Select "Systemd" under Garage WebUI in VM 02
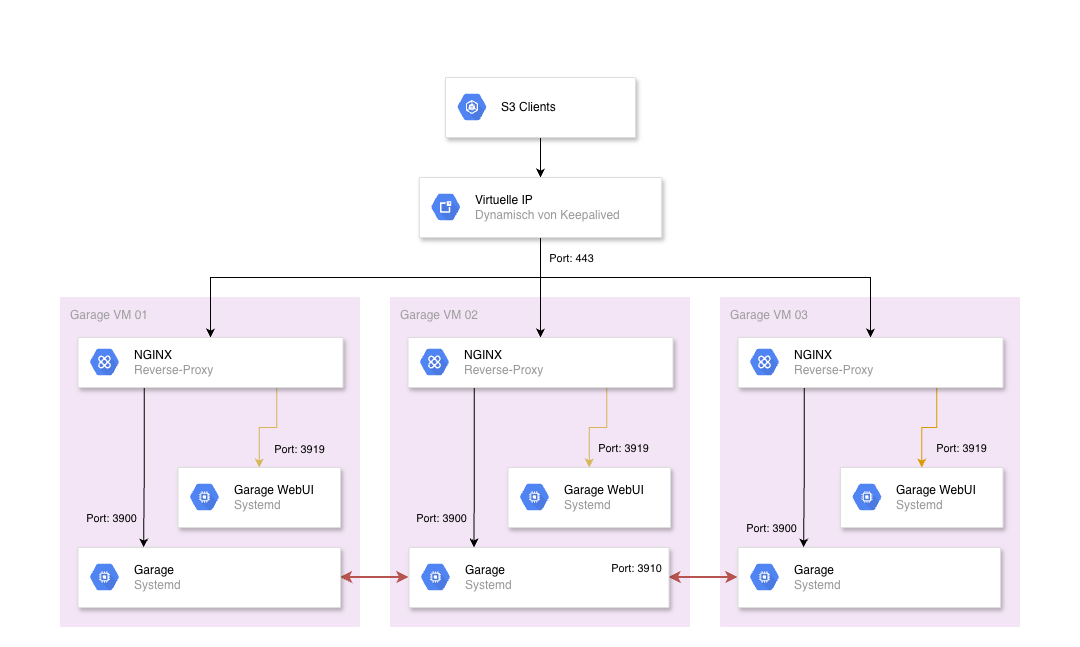 pos(587,505)
